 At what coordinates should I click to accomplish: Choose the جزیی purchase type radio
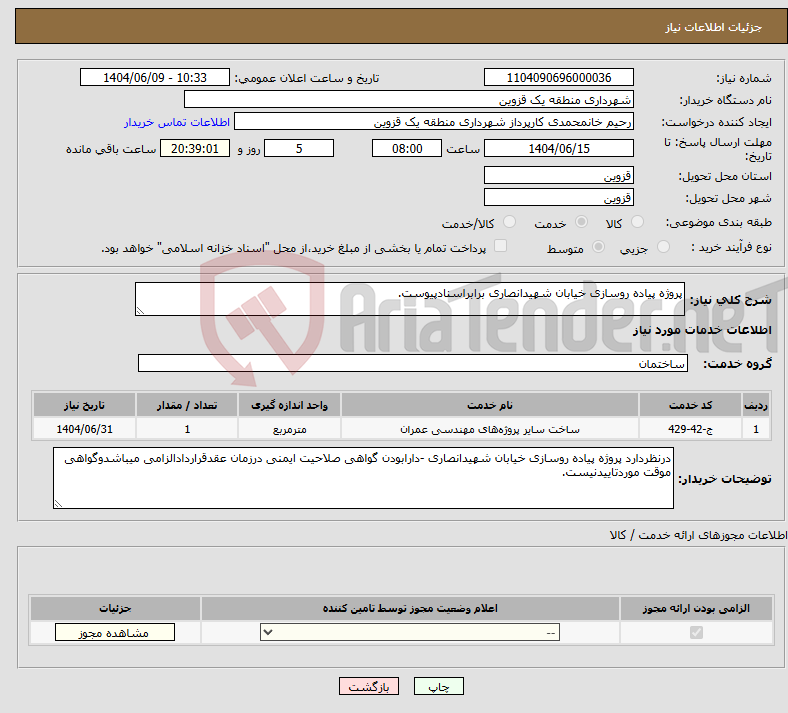tap(663, 246)
